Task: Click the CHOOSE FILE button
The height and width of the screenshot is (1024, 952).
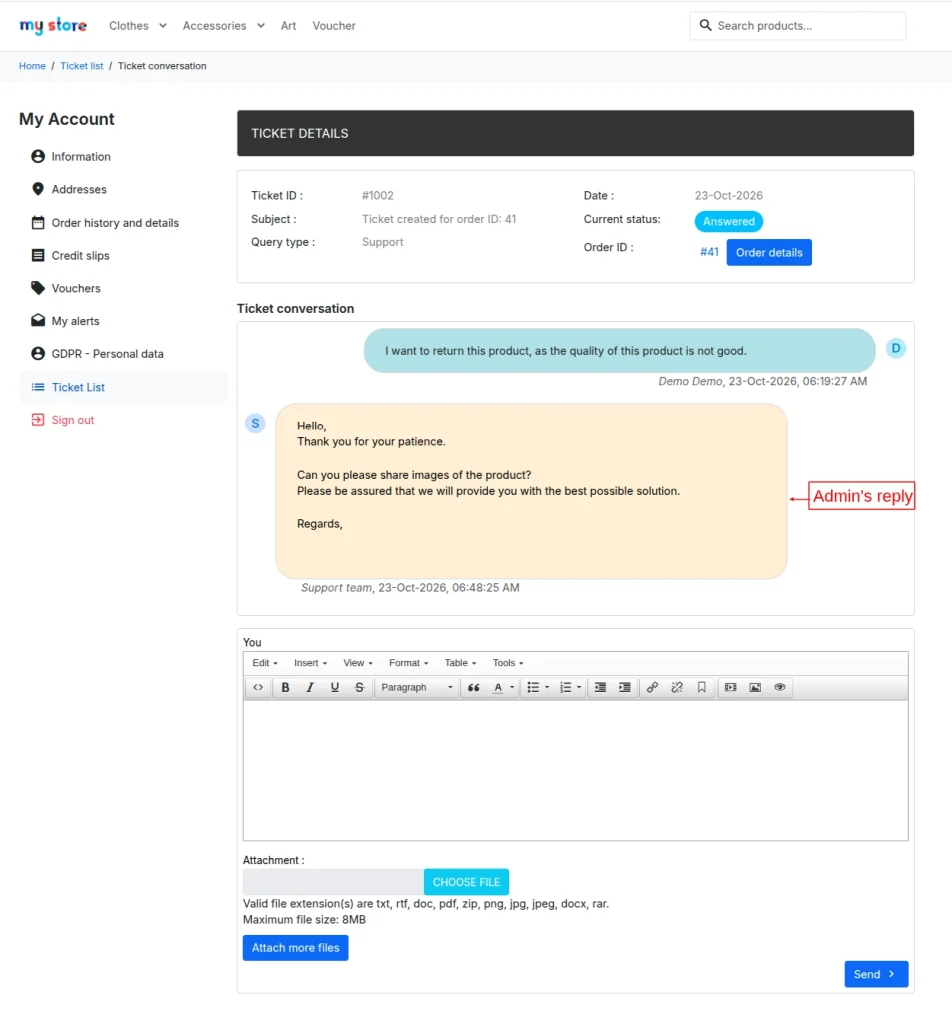Action: 466,882
